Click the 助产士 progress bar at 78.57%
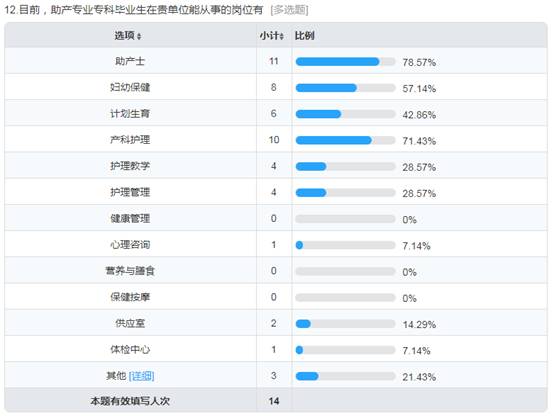The width and height of the screenshot is (554, 418). (x=345, y=62)
